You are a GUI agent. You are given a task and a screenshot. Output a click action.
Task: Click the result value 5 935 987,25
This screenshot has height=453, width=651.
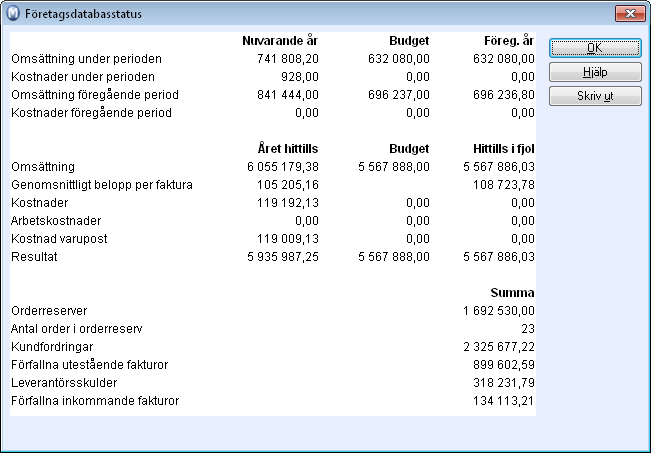point(283,257)
